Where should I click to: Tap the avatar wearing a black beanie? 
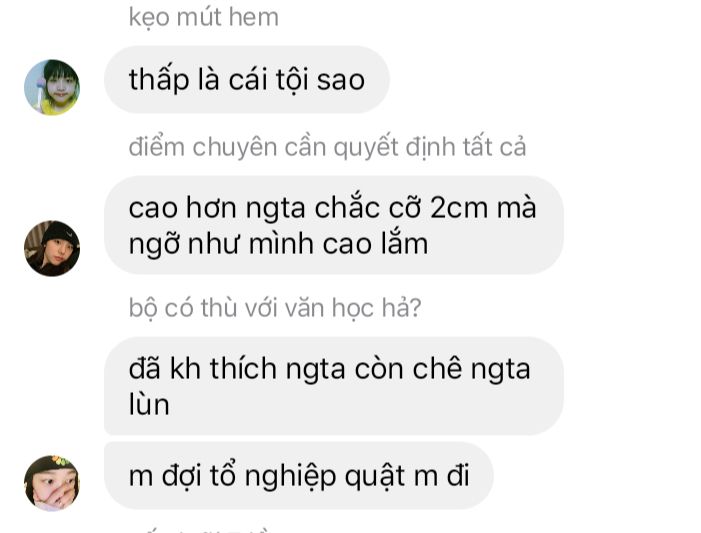point(52,248)
